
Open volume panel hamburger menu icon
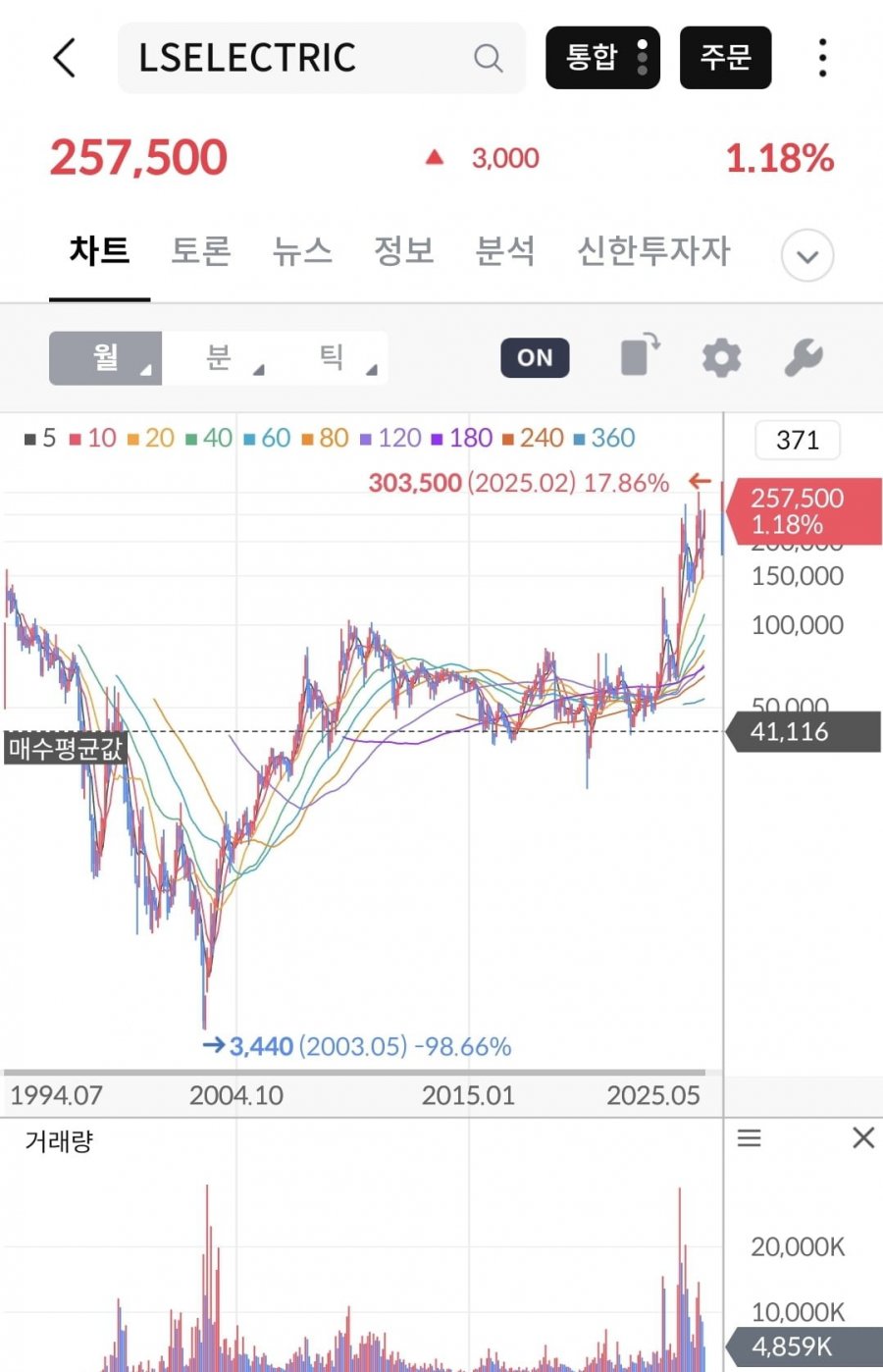750,1138
